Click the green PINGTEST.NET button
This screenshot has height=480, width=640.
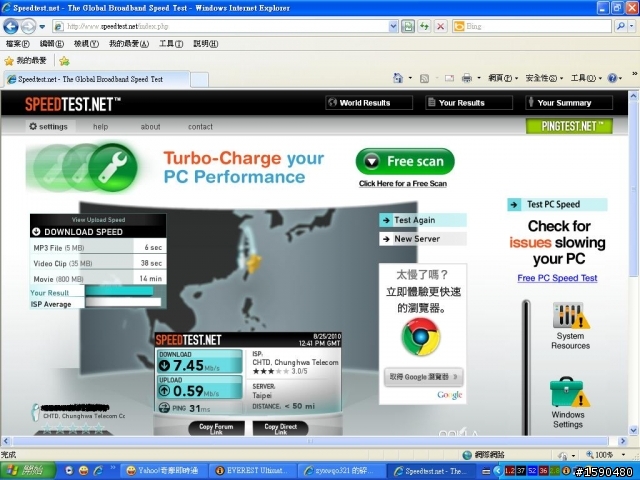569,126
